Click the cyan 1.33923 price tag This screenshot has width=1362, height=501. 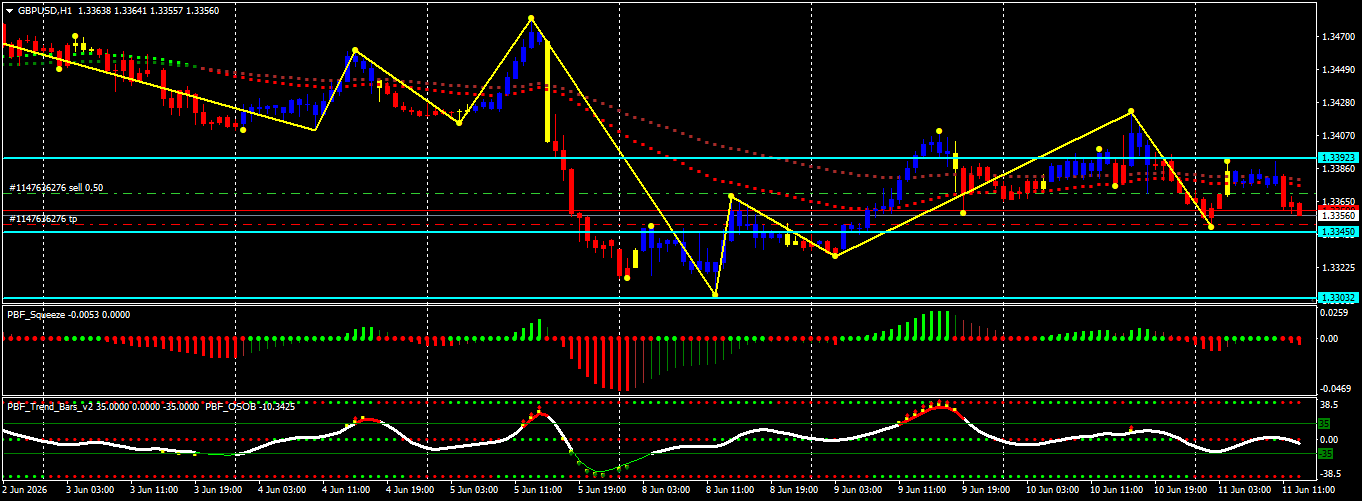pyautogui.click(x=1338, y=158)
